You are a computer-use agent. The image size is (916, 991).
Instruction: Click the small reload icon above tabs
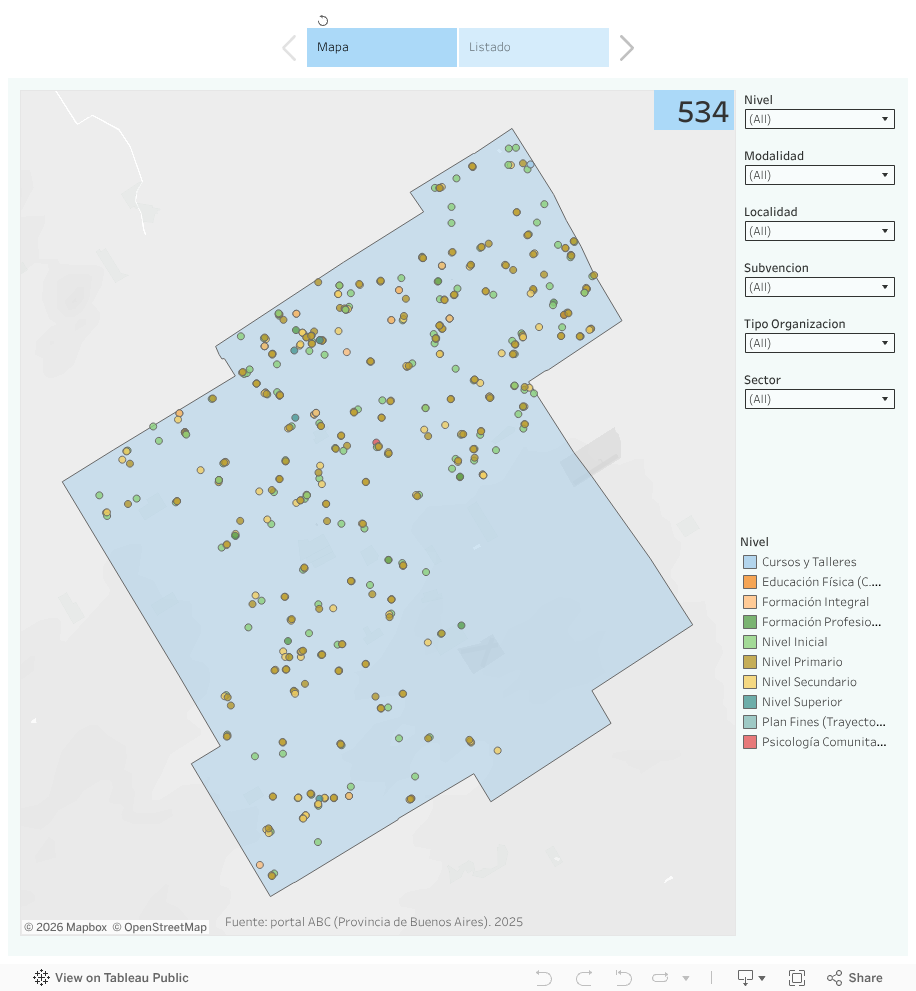[323, 20]
